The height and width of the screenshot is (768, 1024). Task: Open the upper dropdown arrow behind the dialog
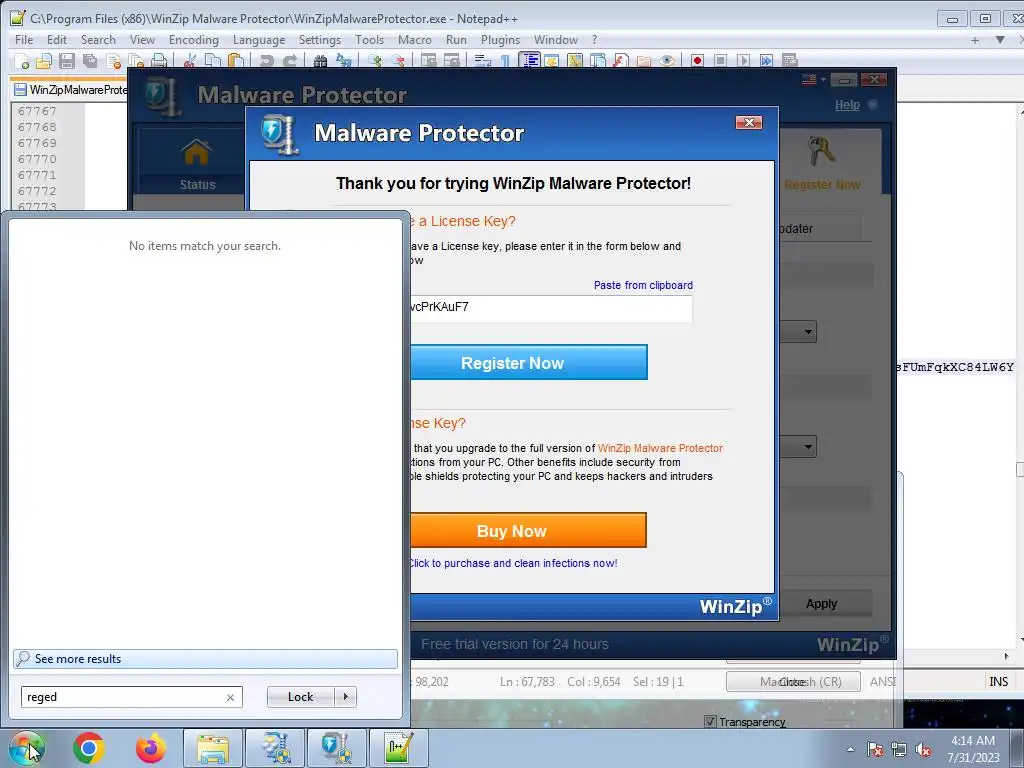(808, 332)
